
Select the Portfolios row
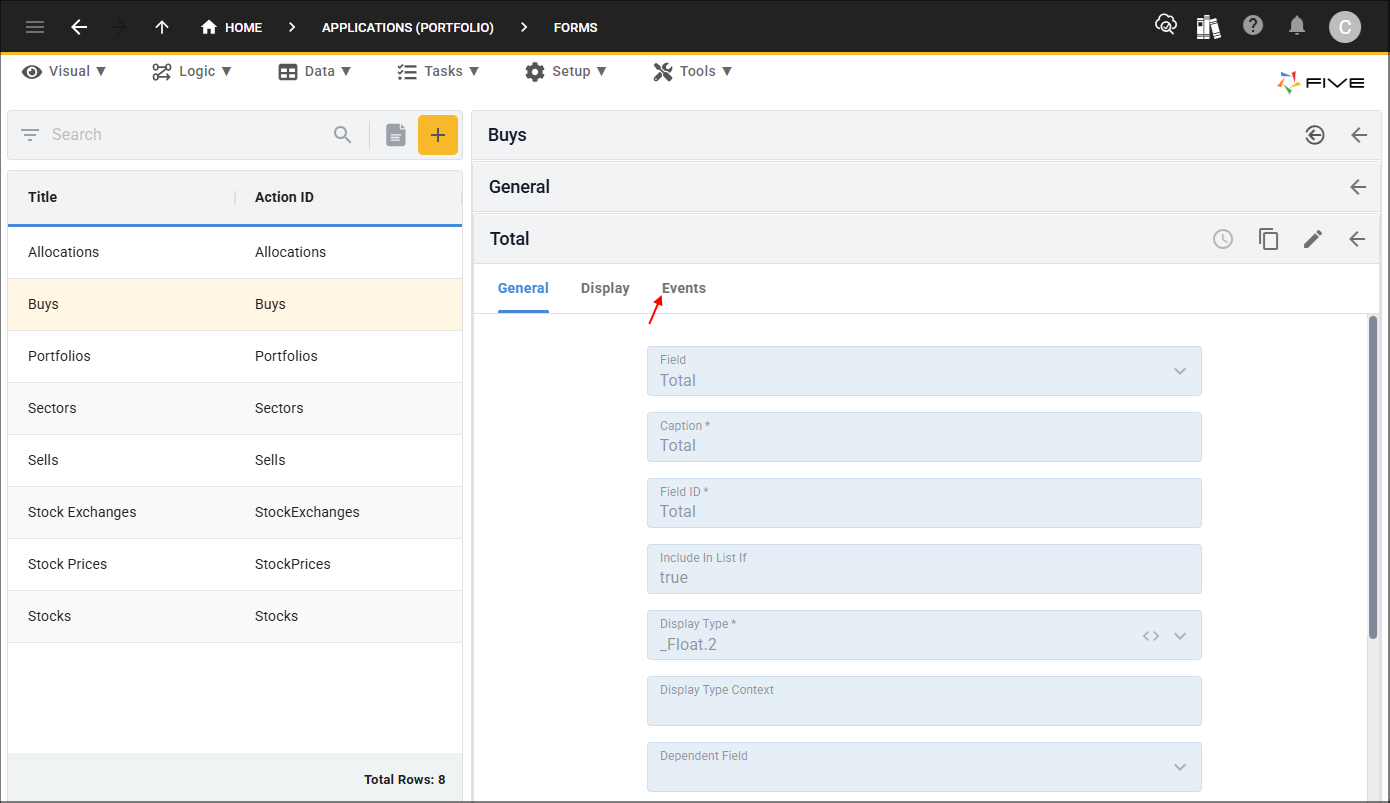pyautogui.click(x=235, y=356)
